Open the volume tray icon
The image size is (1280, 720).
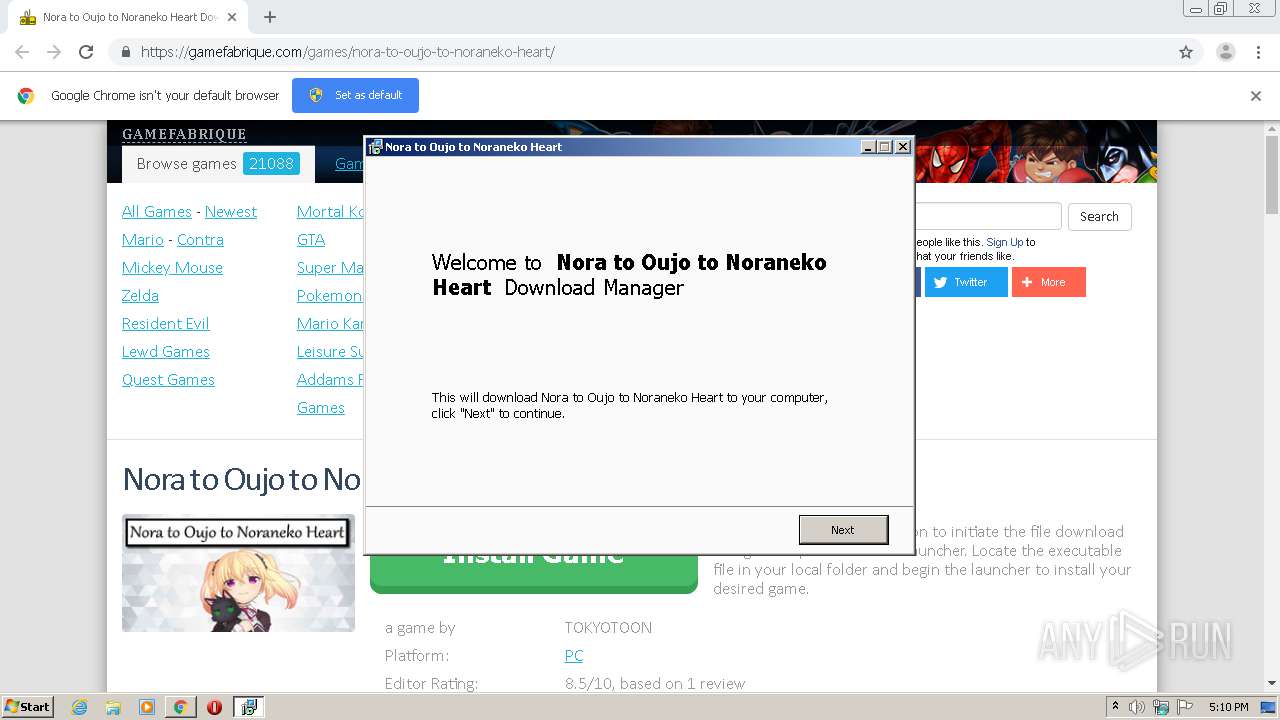point(1137,707)
